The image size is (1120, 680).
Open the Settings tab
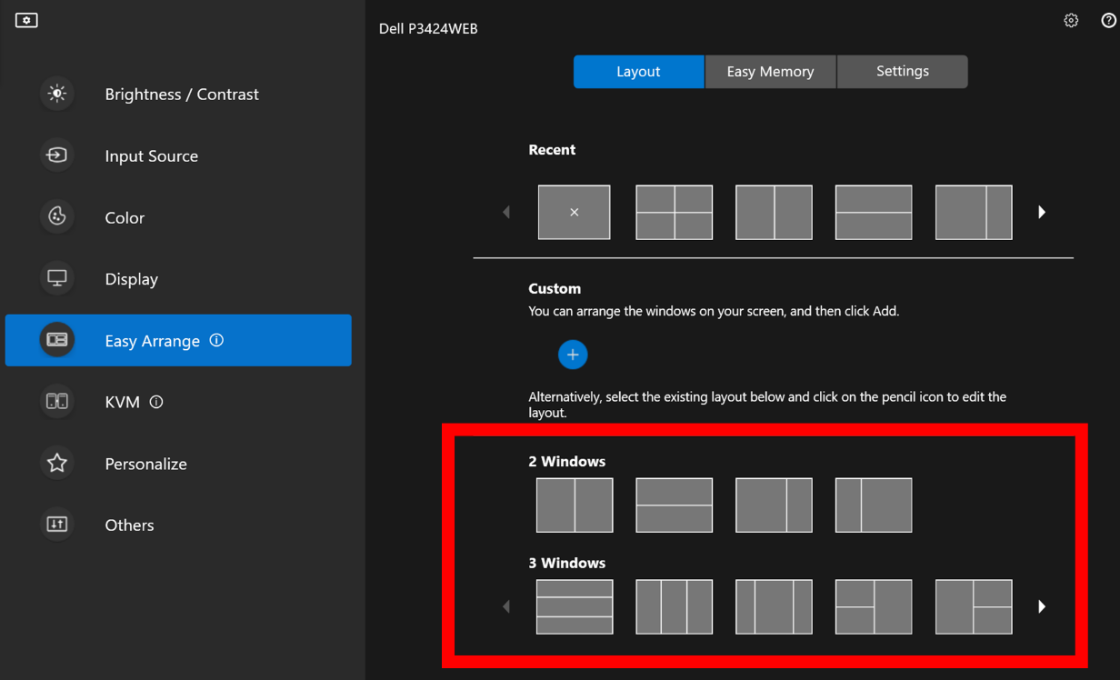pos(901,71)
